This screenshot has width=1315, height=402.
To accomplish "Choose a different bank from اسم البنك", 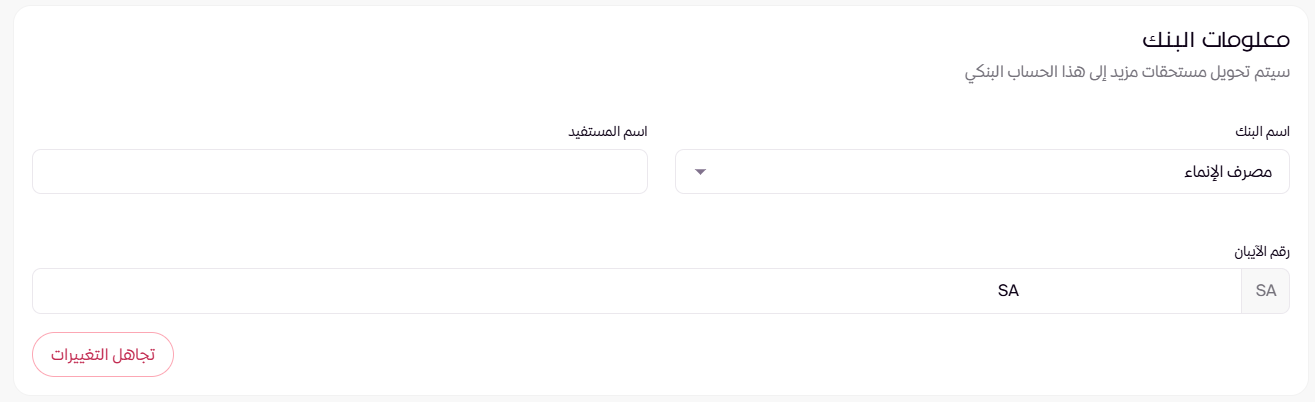I will click(x=982, y=172).
